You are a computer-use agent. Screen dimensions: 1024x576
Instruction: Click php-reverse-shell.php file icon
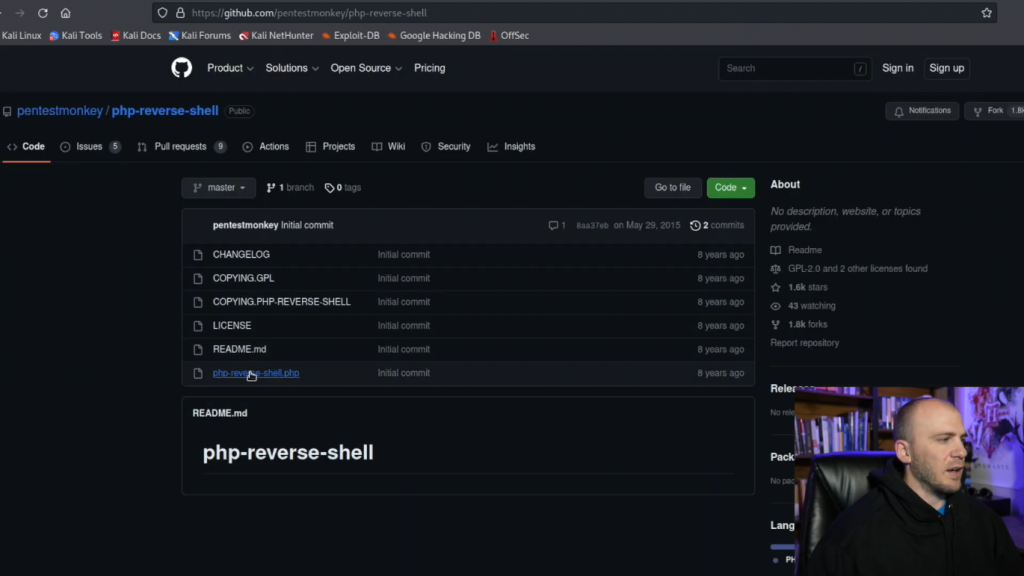coord(198,373)
